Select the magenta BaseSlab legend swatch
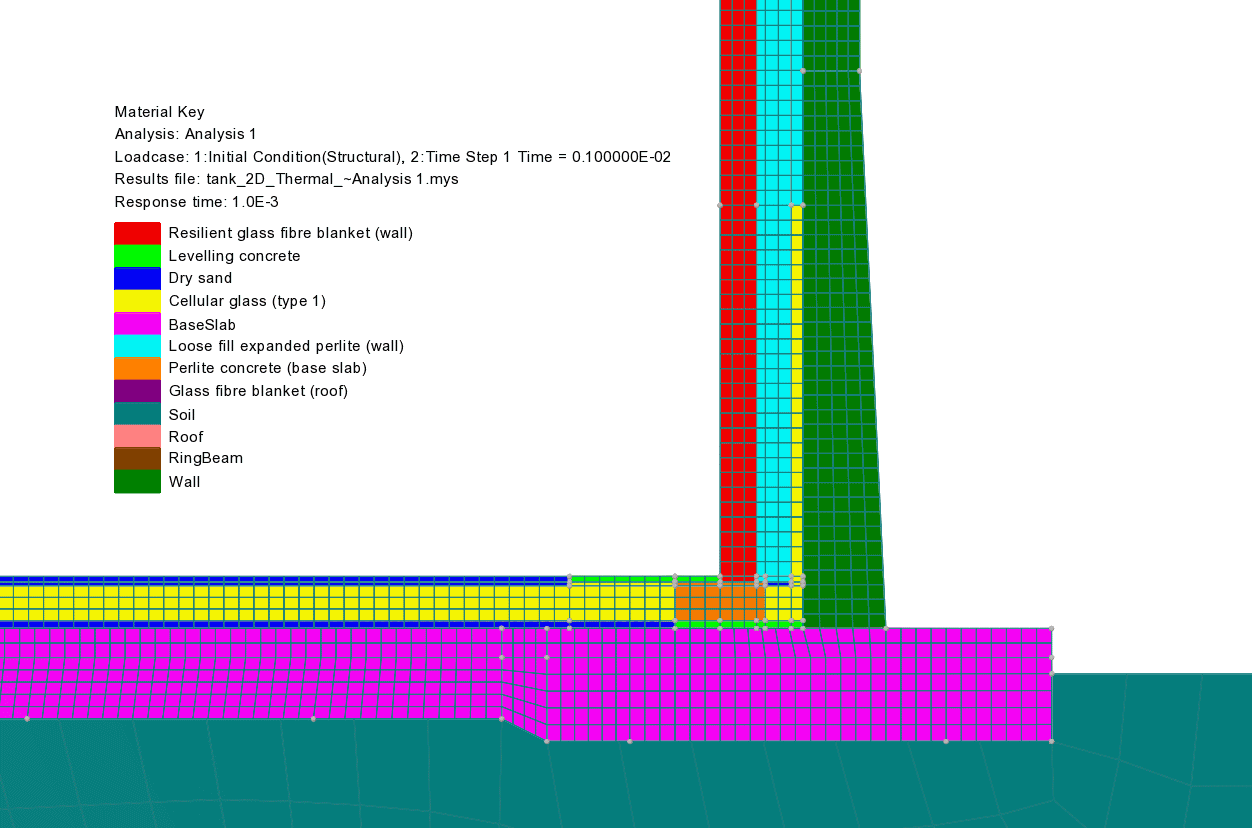The width and height of the screenshot is (1252, 828). click(x=137, y=324)
